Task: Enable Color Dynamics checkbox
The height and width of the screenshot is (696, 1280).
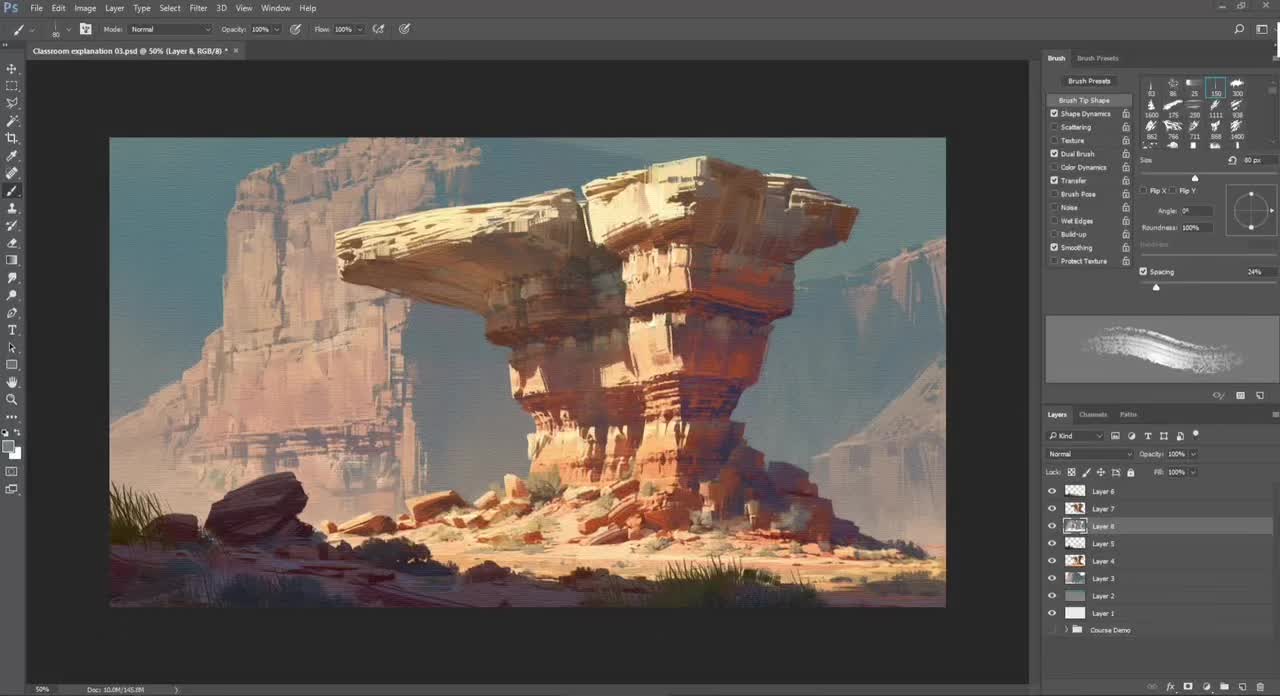Action: tap(1054, 167)
